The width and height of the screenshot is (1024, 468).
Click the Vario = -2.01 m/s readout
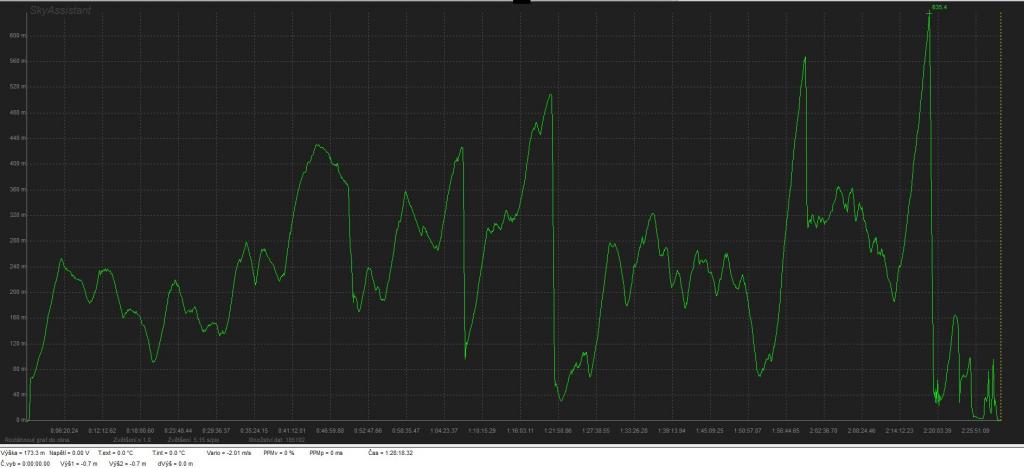point(229,453)
